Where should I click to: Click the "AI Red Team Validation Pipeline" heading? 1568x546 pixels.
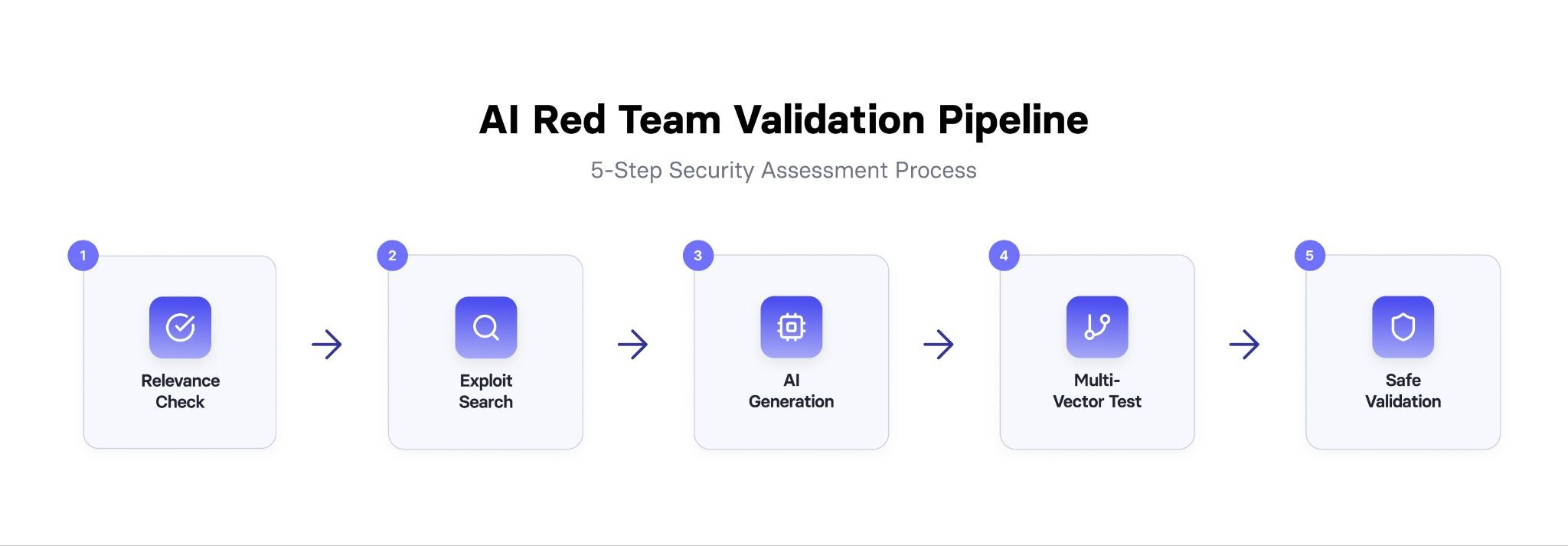(x=783, y=120)
